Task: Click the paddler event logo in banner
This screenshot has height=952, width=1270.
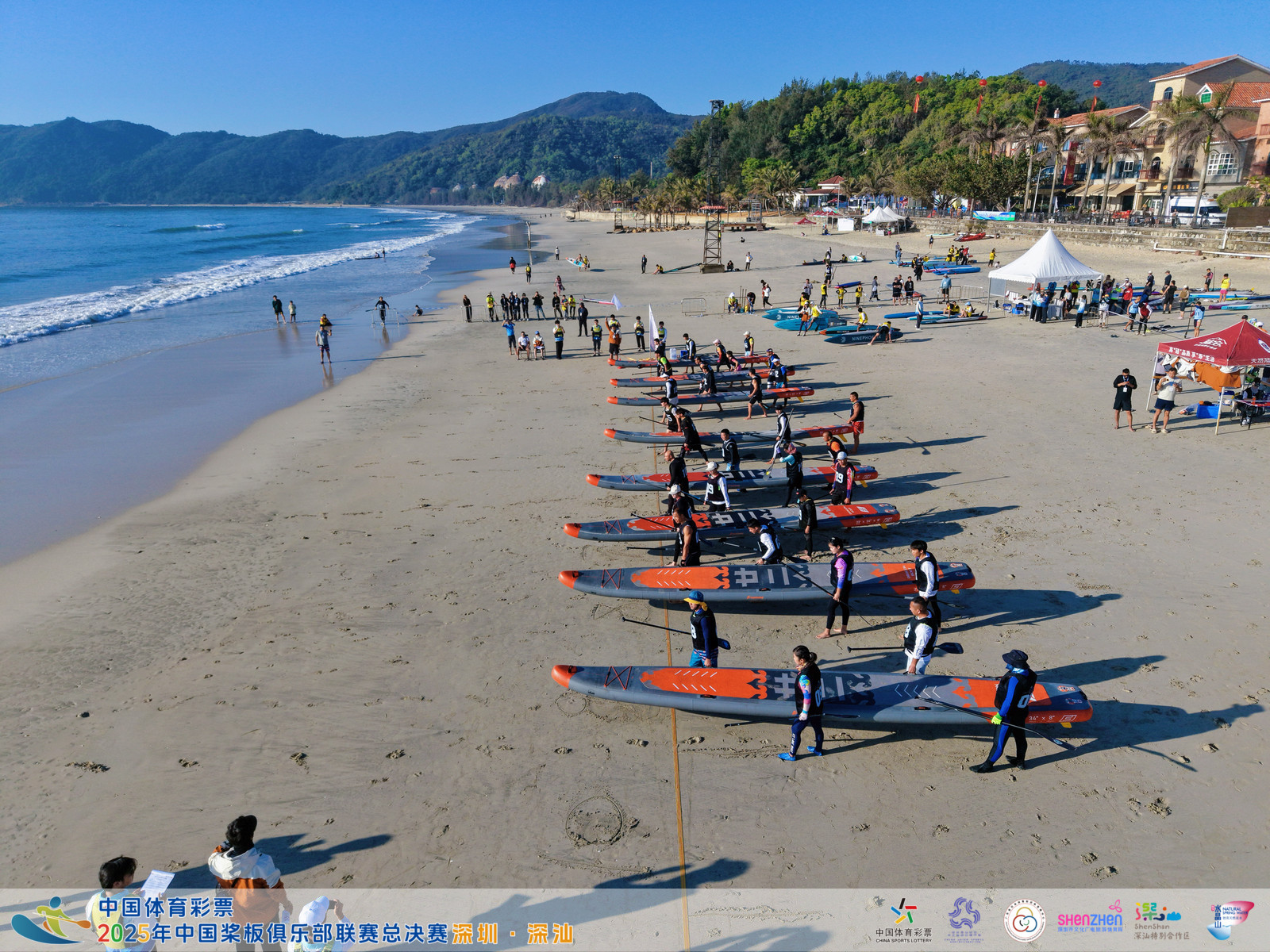Action: (x=49, y=921)
